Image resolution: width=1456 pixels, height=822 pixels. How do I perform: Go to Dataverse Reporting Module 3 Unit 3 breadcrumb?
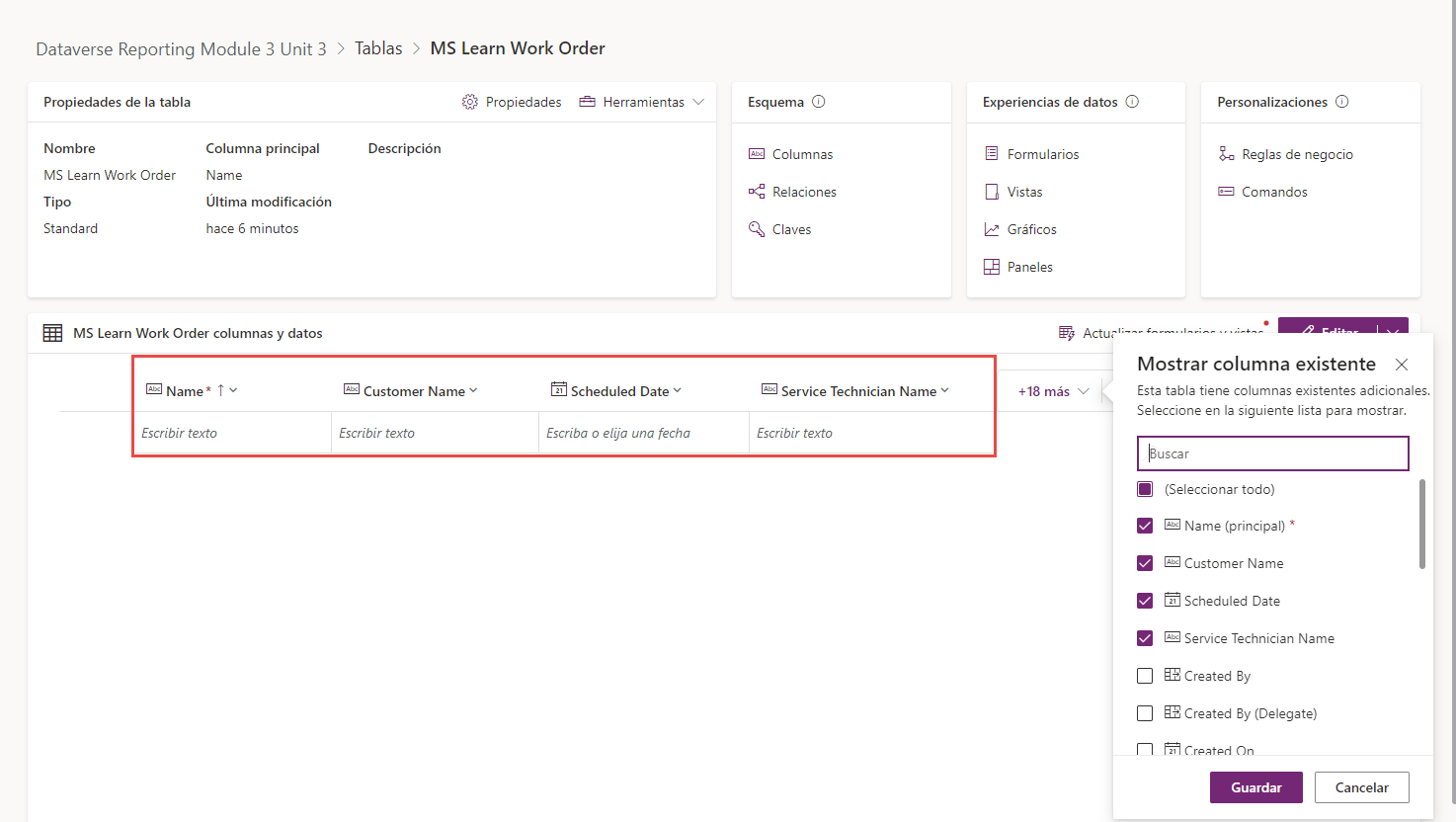point(181,48)
